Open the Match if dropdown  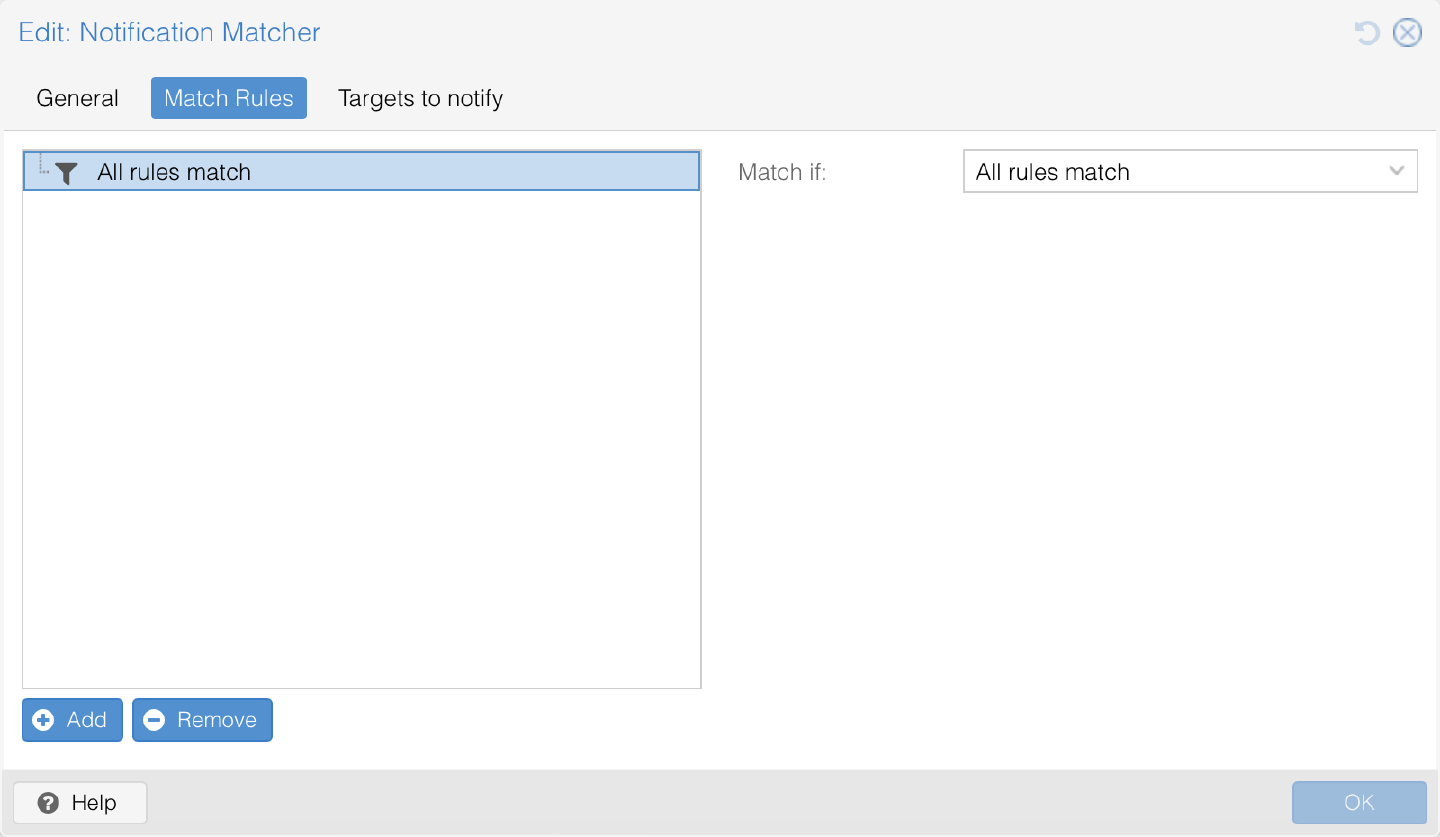(x=1190, y=171)
